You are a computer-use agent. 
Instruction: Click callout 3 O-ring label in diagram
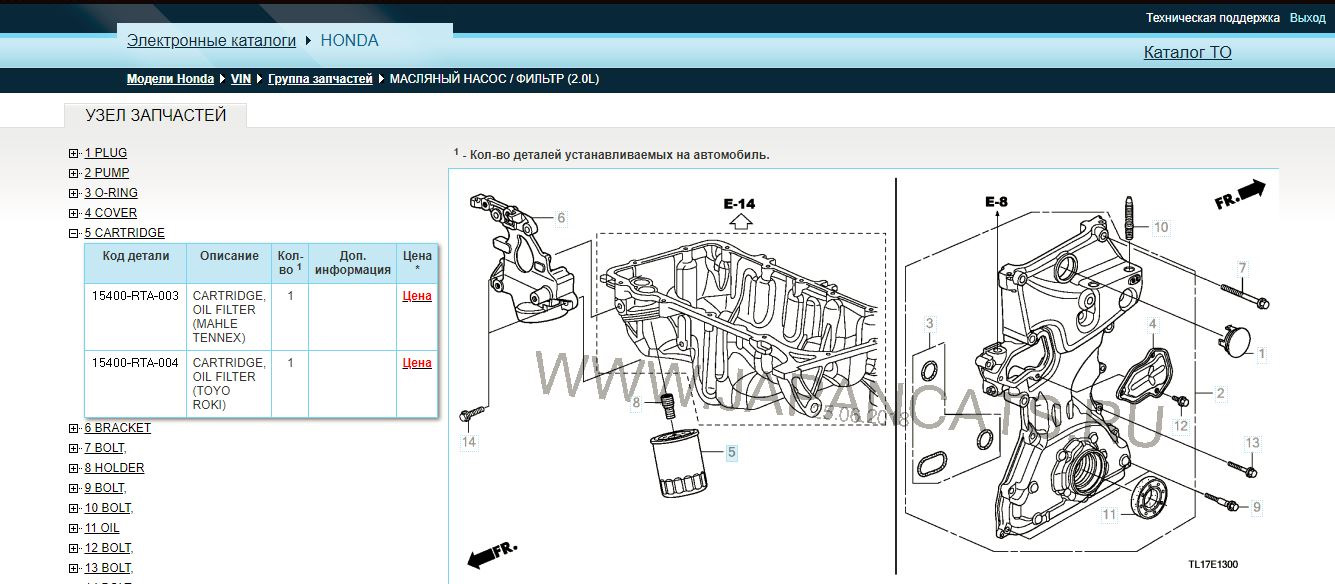point(929,324)
